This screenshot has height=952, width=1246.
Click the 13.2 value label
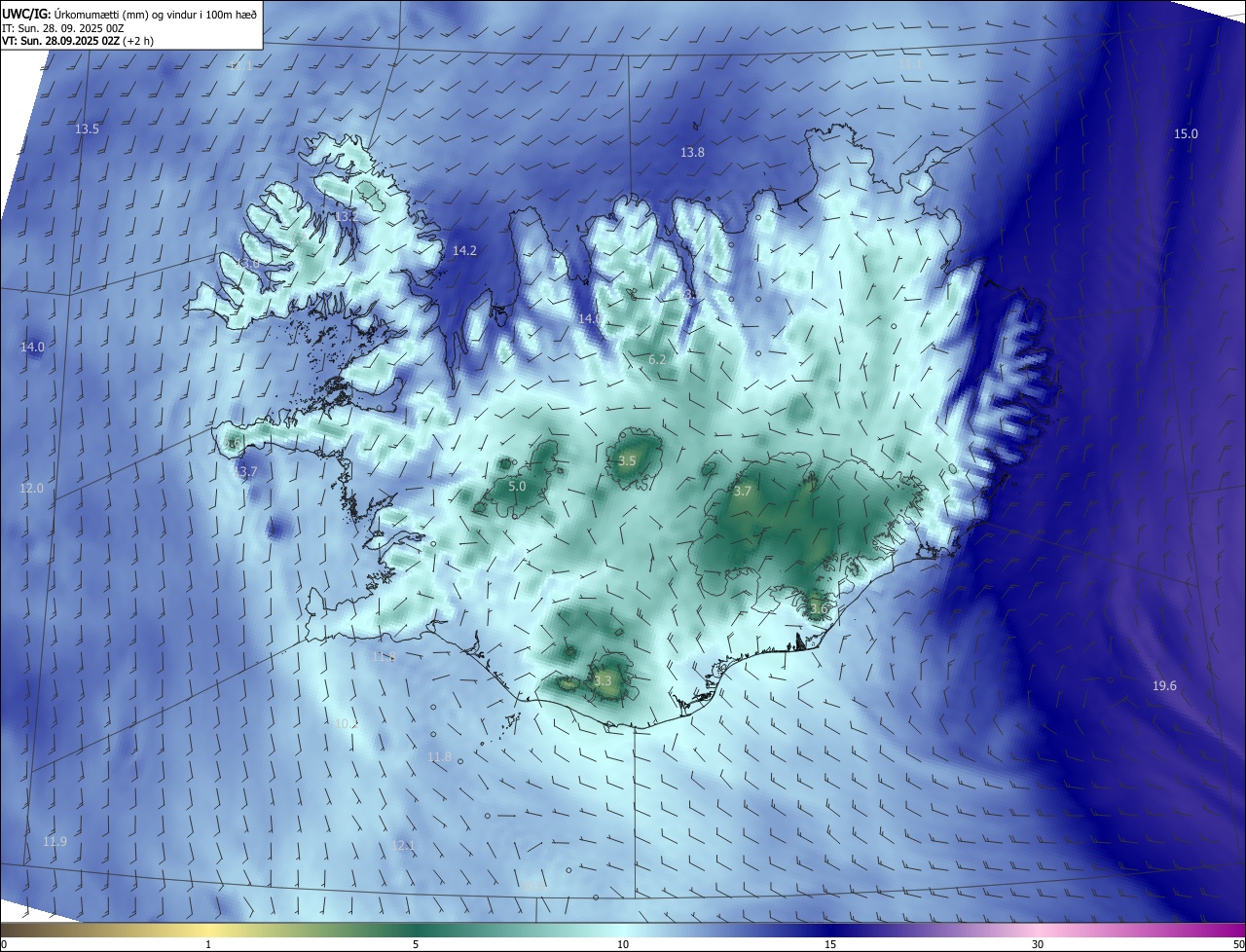pyautogui.click(x=346, y=216)
